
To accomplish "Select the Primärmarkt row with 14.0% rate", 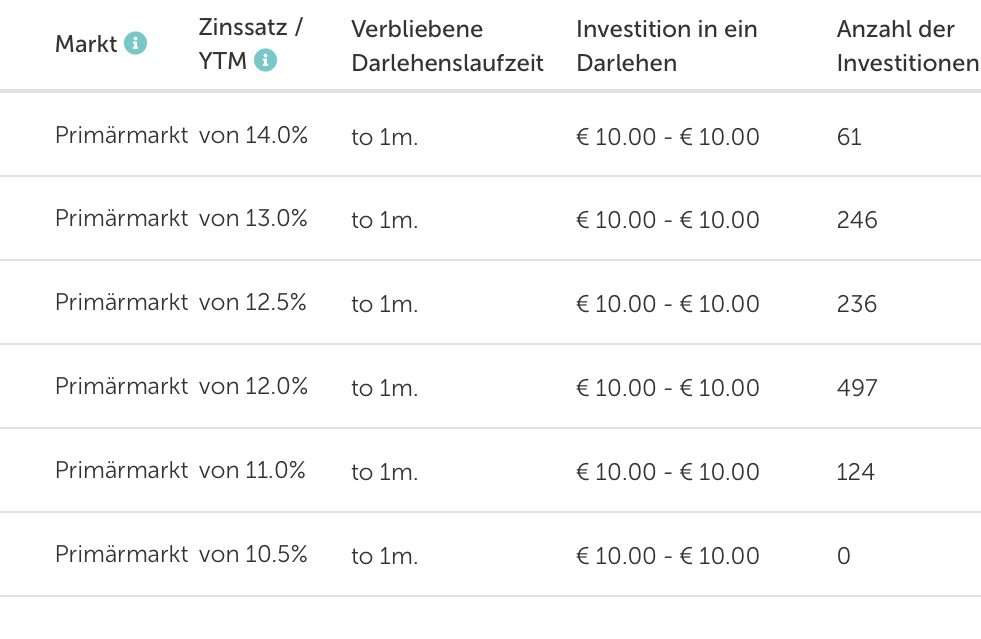I will (x=121, y=135).
